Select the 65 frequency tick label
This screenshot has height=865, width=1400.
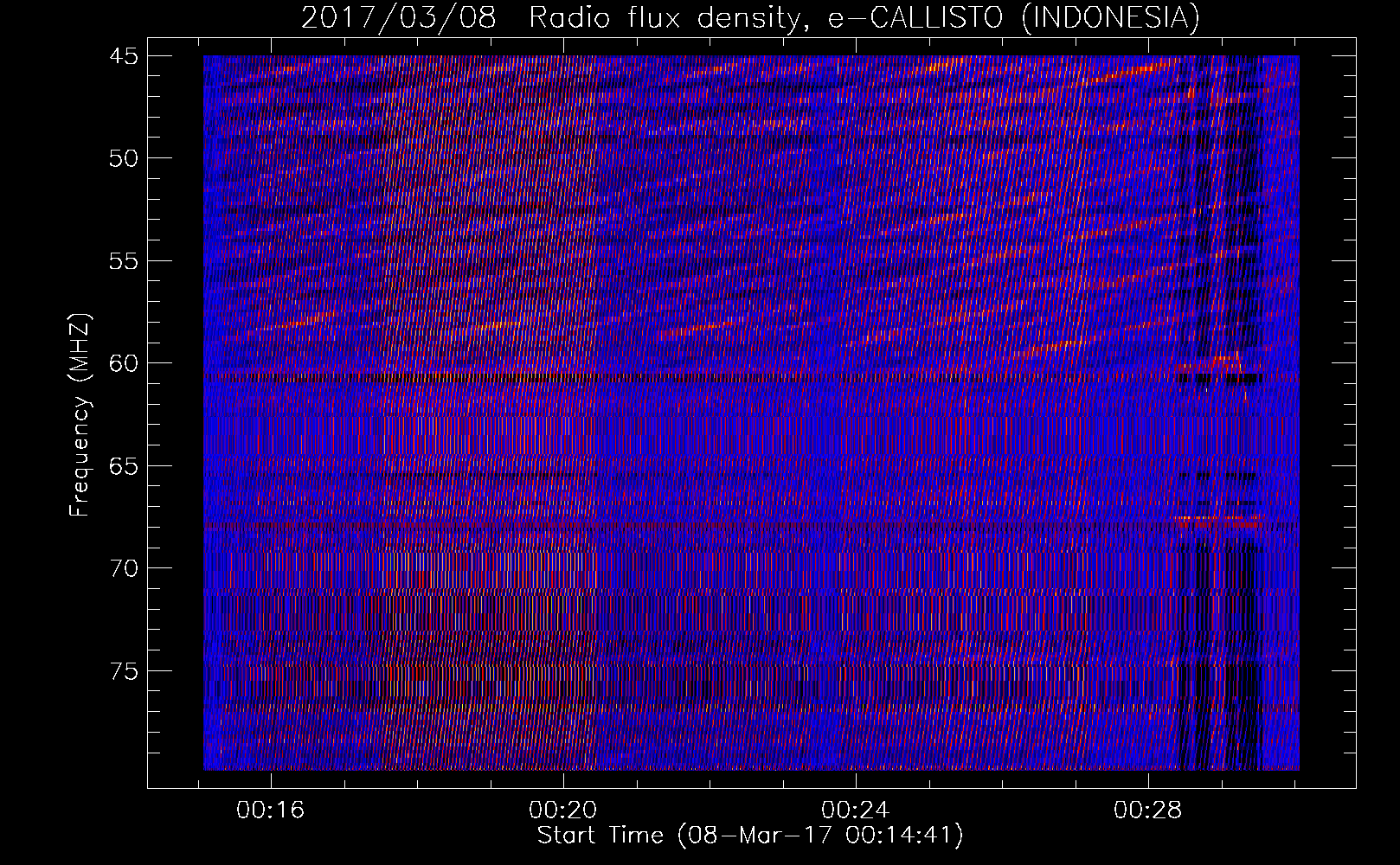tap(123, 466)
